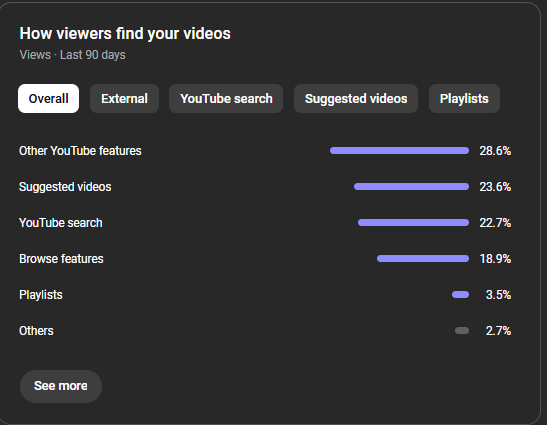
Task: Click the 'YouTube search' row label
Action: tap(61, 223)
